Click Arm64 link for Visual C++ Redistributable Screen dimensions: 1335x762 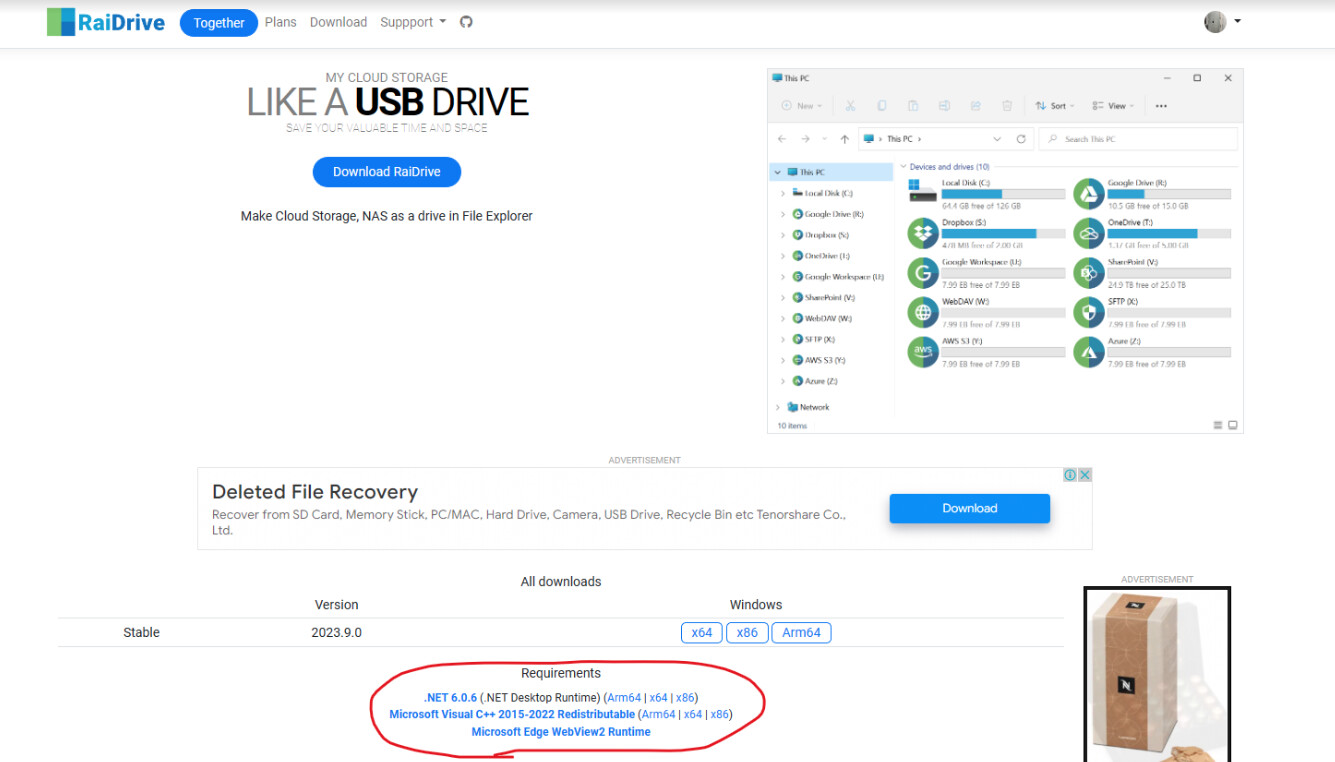pos(658,715)
